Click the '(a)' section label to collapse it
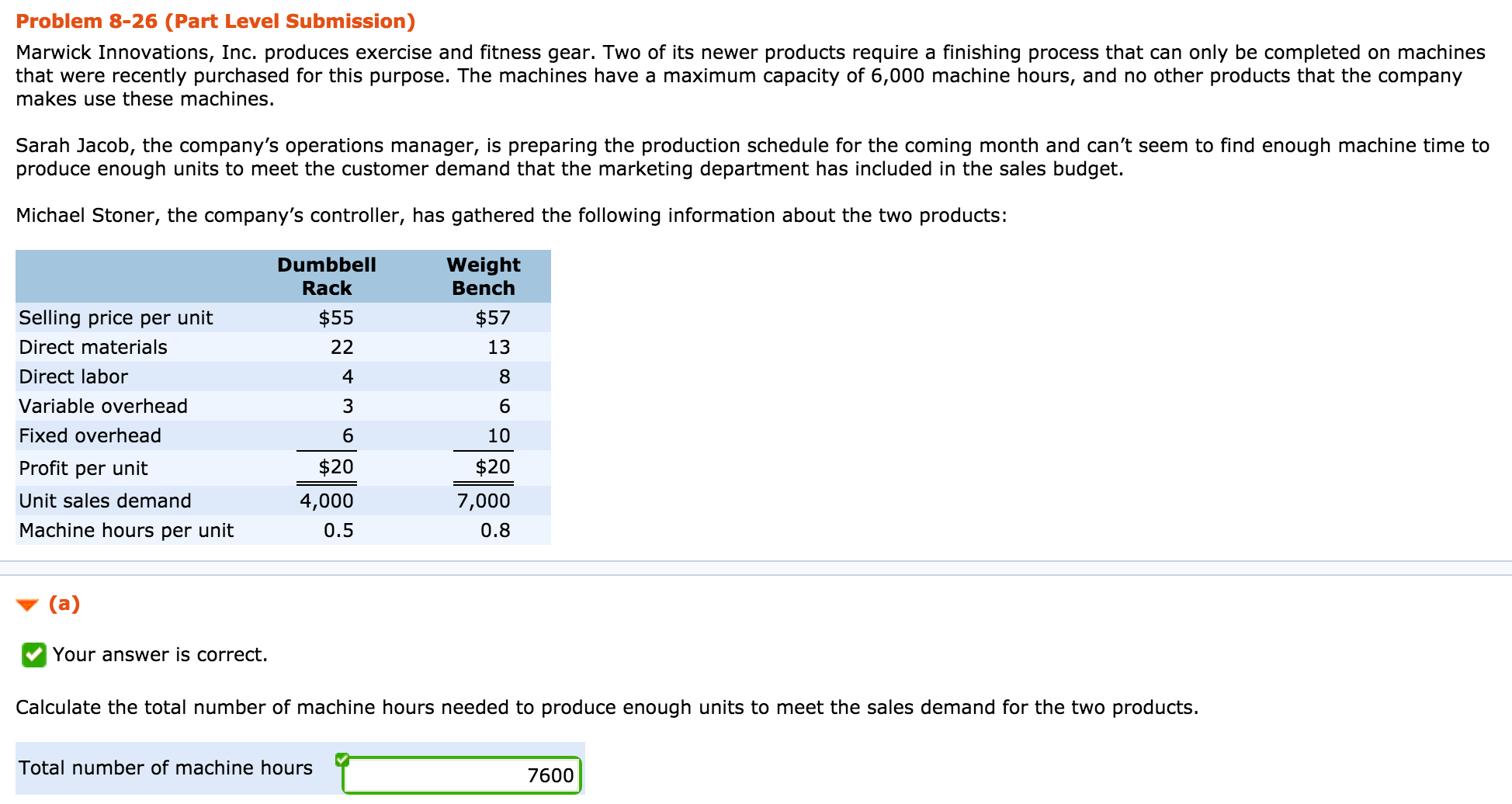 click(x=64, y=604)
